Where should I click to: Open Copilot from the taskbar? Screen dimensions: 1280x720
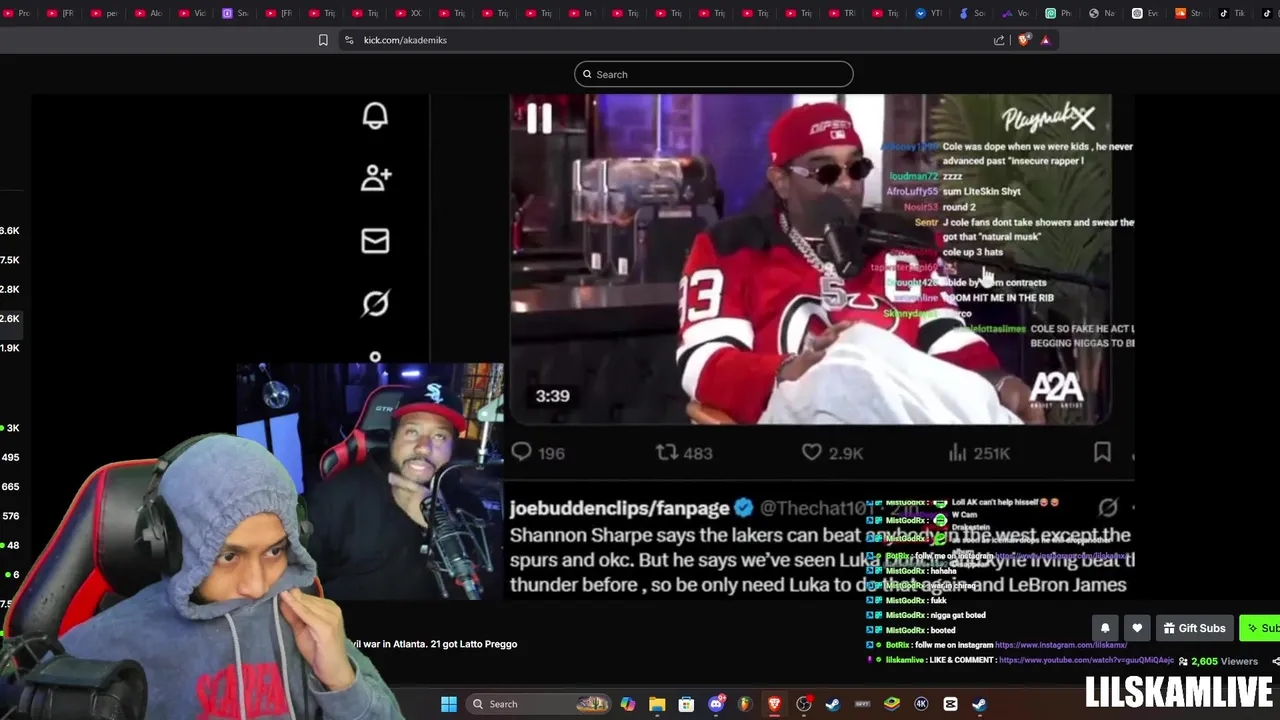coord(627,704)
